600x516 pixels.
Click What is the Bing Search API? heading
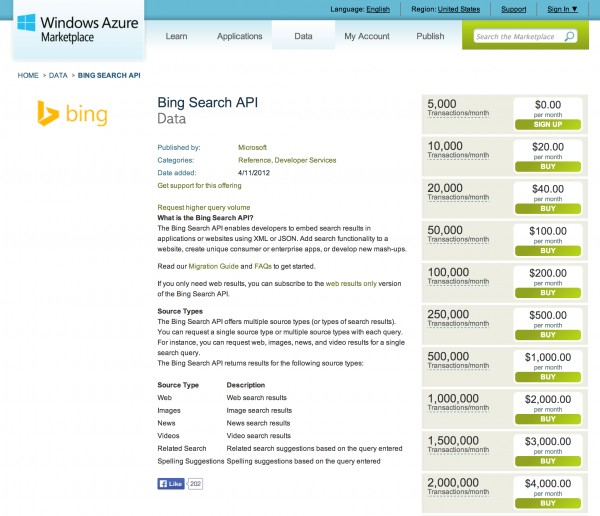pyautogui.click(x=205, y=218)
